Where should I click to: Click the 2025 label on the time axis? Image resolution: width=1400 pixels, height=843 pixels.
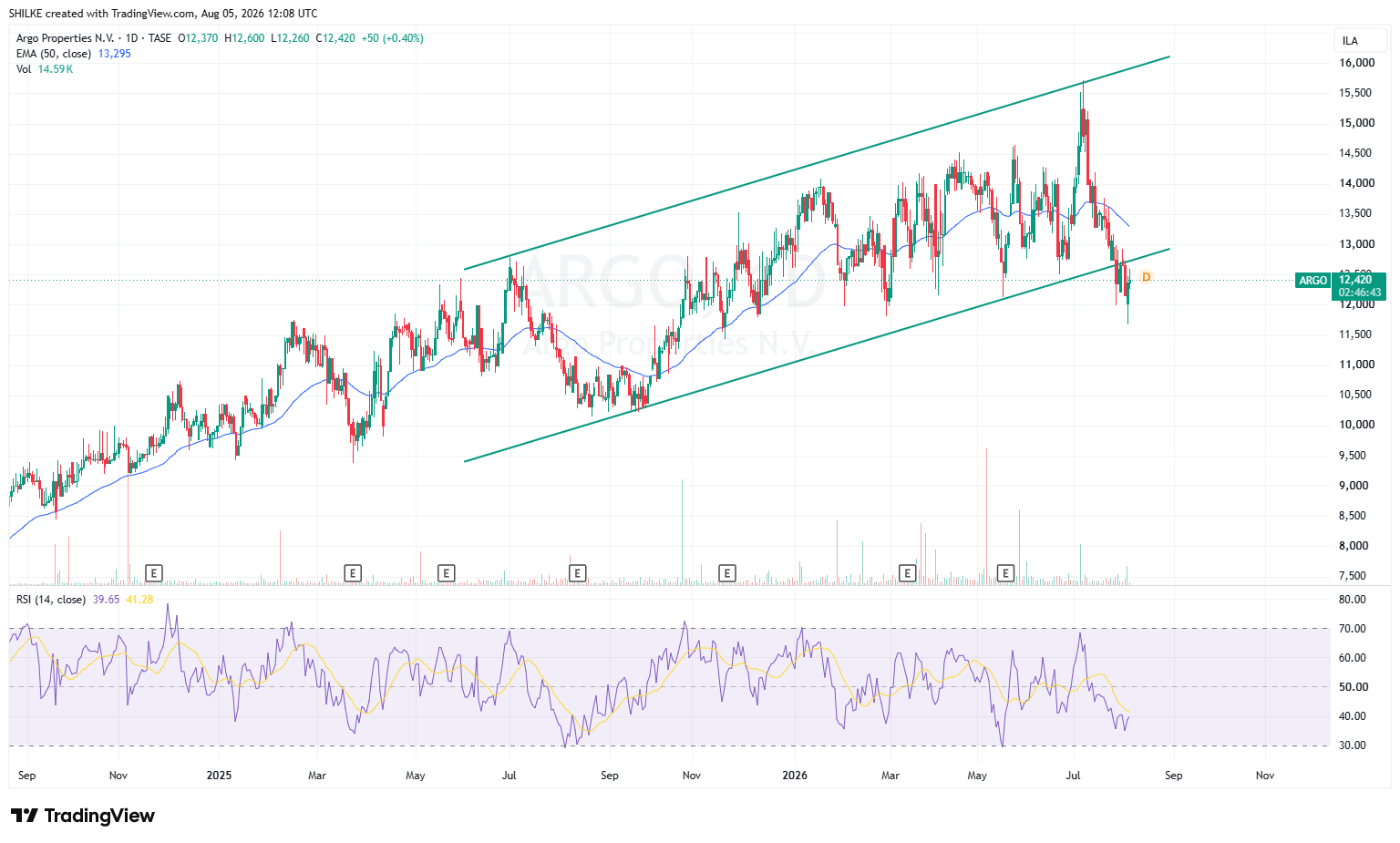tap(219, 776)
